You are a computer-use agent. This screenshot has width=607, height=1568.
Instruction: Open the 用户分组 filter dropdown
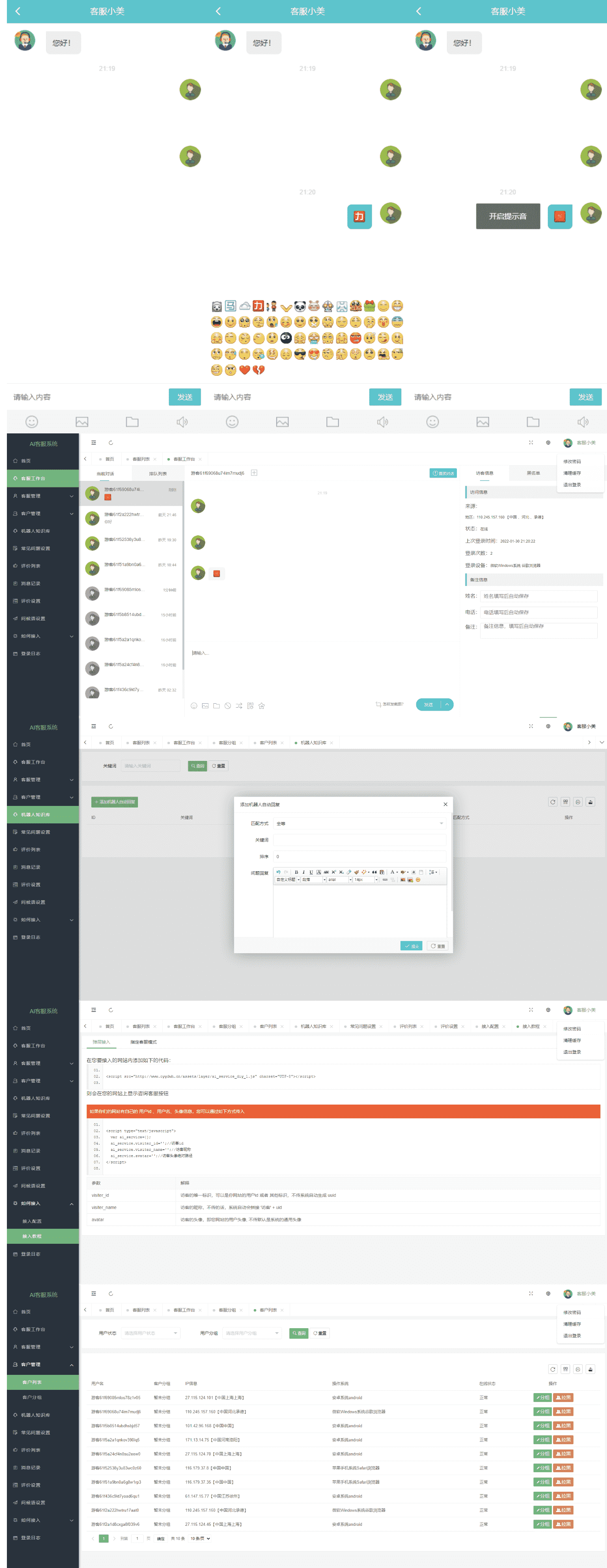(x=252, y=1333)
